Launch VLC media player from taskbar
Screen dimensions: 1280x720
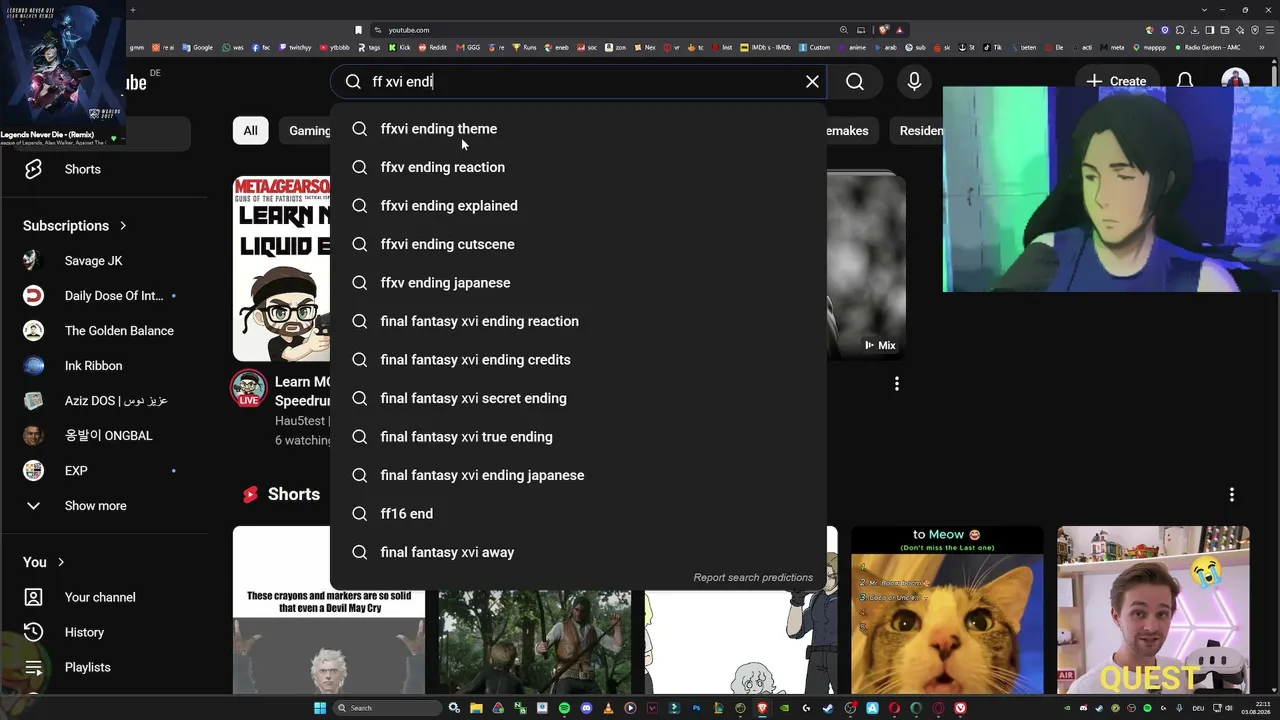(x=608, y=708)
